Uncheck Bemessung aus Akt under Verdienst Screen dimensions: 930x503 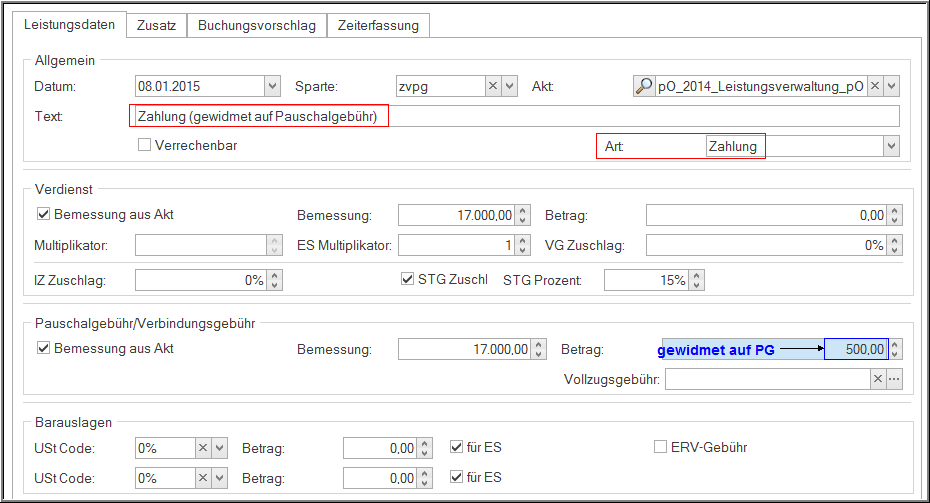[x=43, y=214]
